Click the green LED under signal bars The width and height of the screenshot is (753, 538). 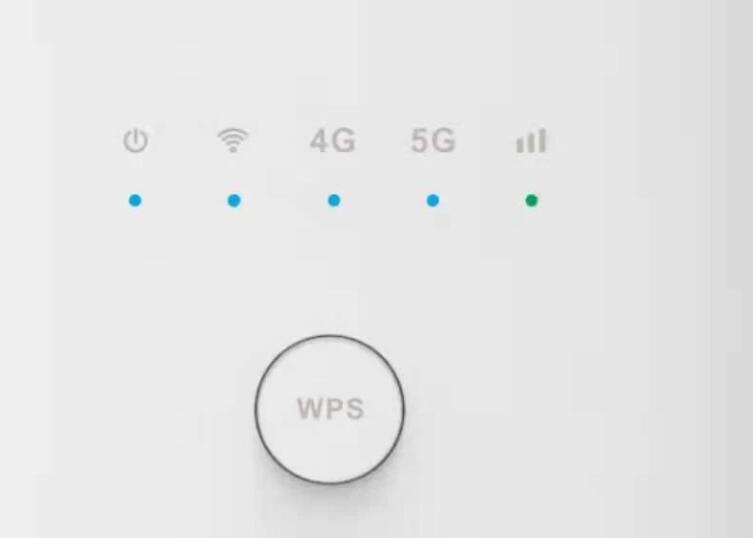[x=532, y=200]
